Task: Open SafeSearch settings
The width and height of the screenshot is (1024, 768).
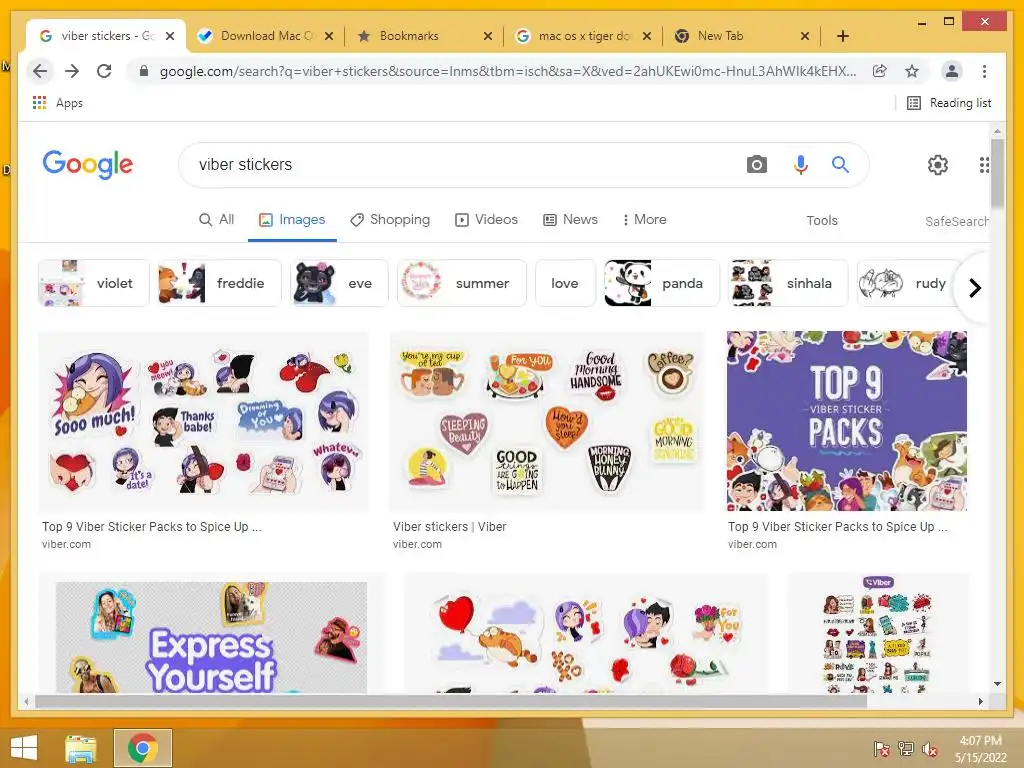Action: (x=957, y=221)
